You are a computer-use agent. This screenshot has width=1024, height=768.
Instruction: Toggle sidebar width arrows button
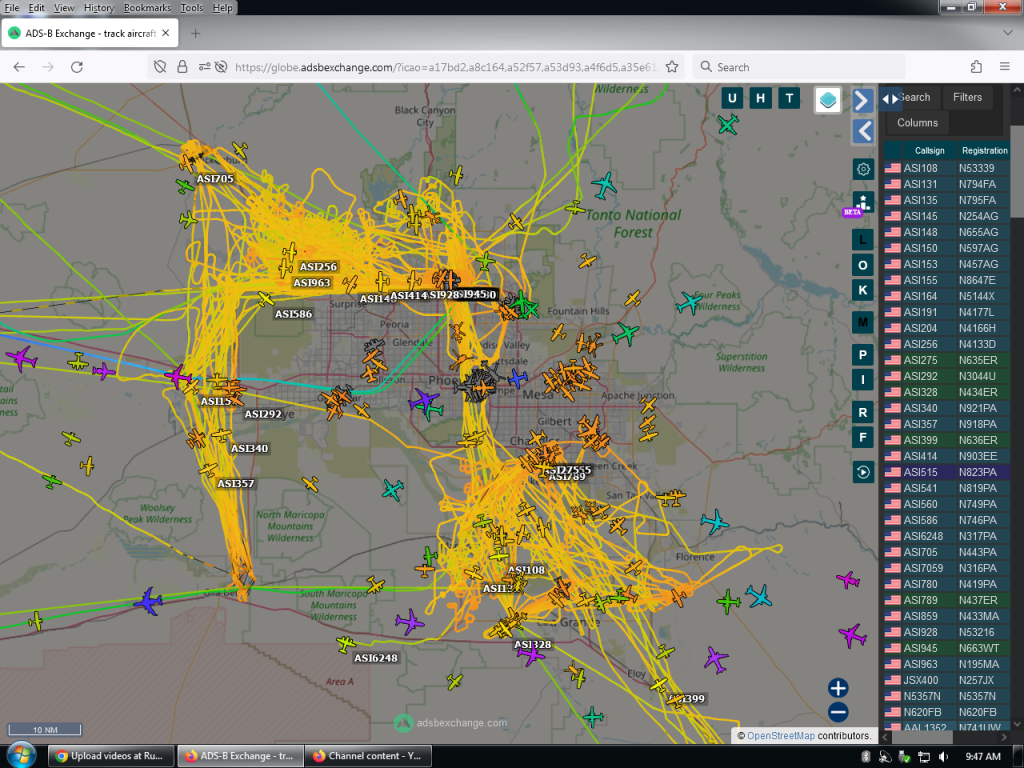coord(890,99)
